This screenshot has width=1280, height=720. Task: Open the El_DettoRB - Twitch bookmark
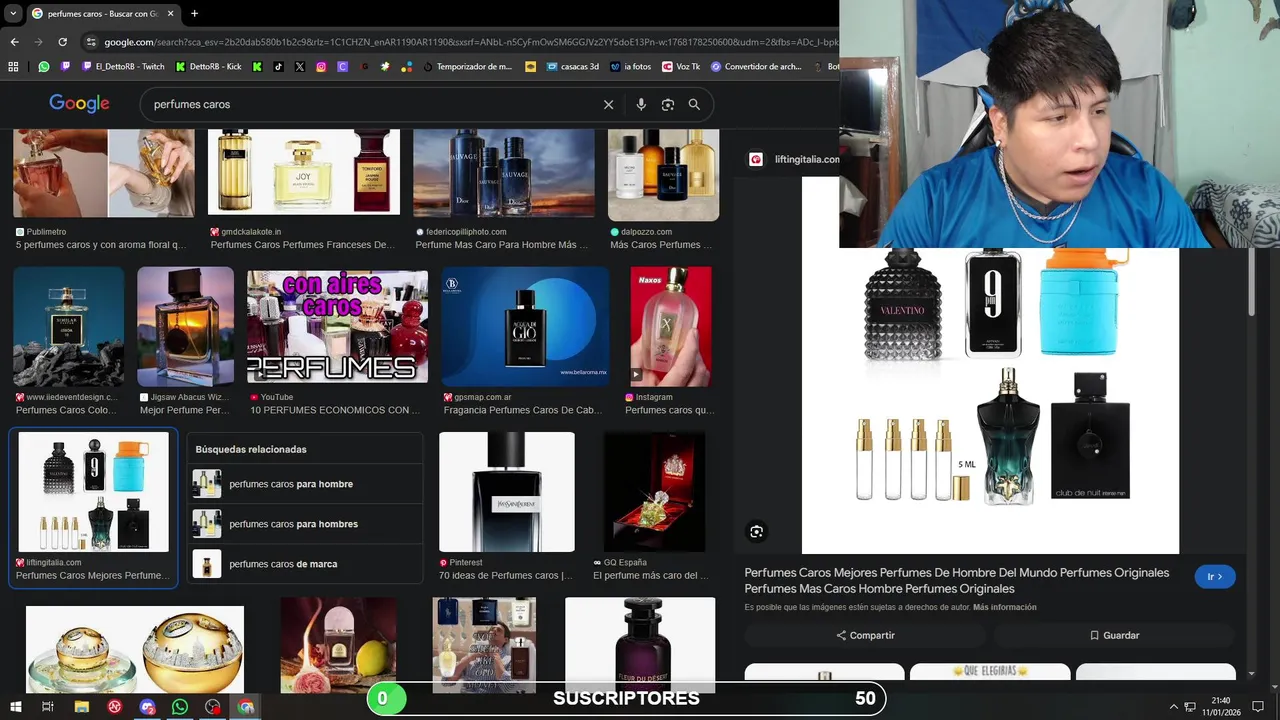tap(123, 67)
